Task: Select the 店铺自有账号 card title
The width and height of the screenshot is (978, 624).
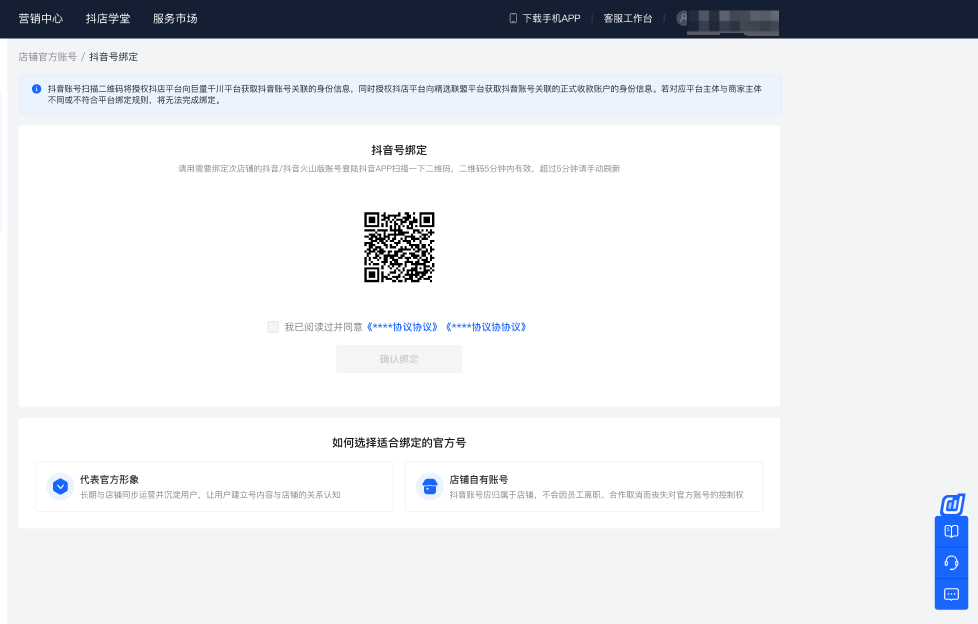Action: click(478, 479)
